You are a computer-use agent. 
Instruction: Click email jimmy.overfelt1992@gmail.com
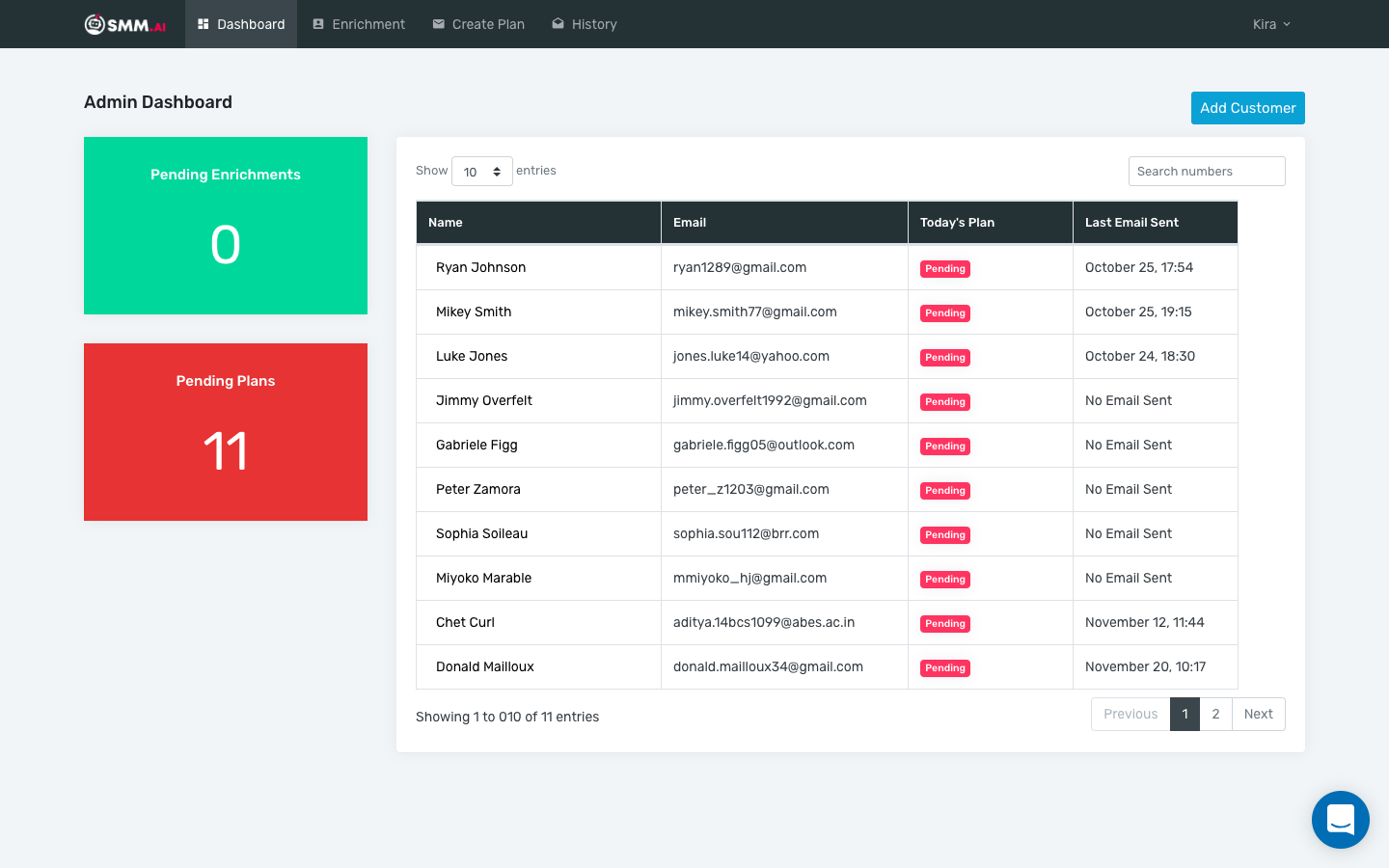click(x=770, y=400)
